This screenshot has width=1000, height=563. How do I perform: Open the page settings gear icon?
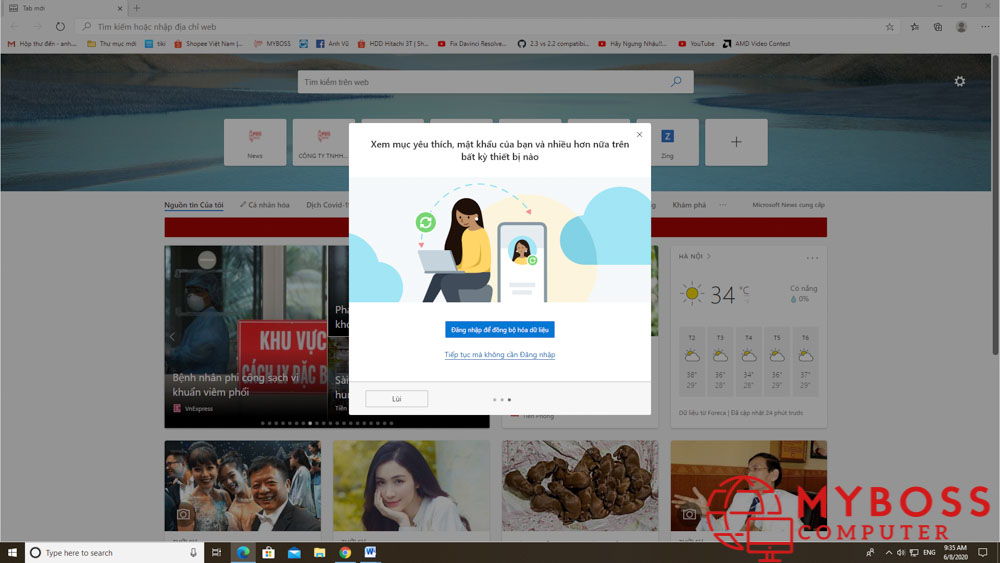[x=960, y=82]
